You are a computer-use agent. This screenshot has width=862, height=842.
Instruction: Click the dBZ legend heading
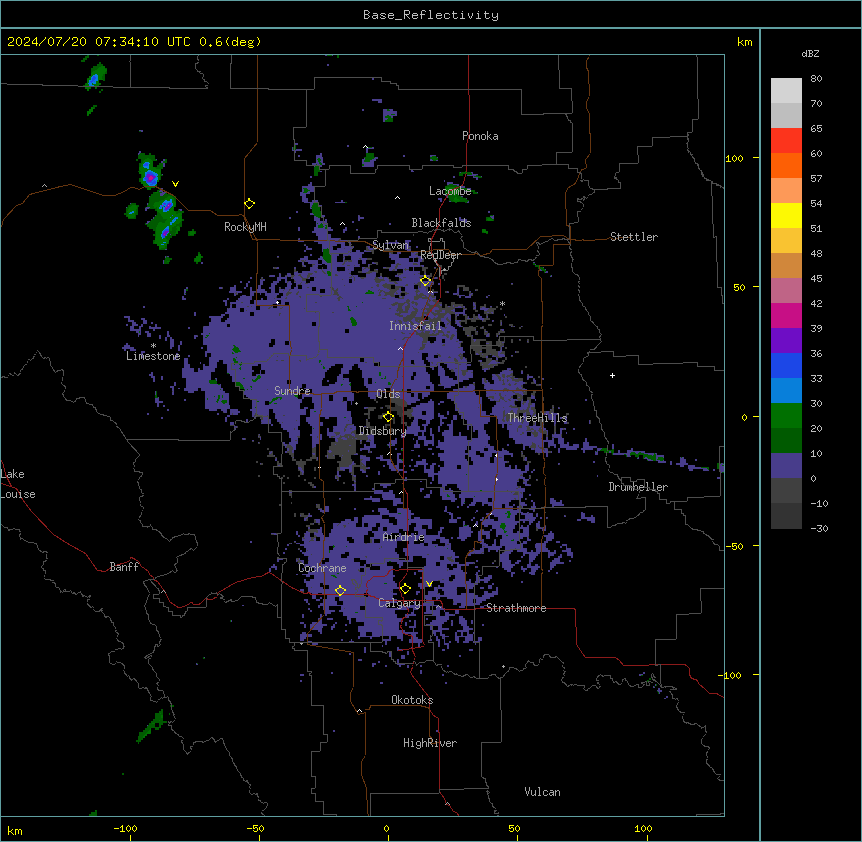pos(810,54)
